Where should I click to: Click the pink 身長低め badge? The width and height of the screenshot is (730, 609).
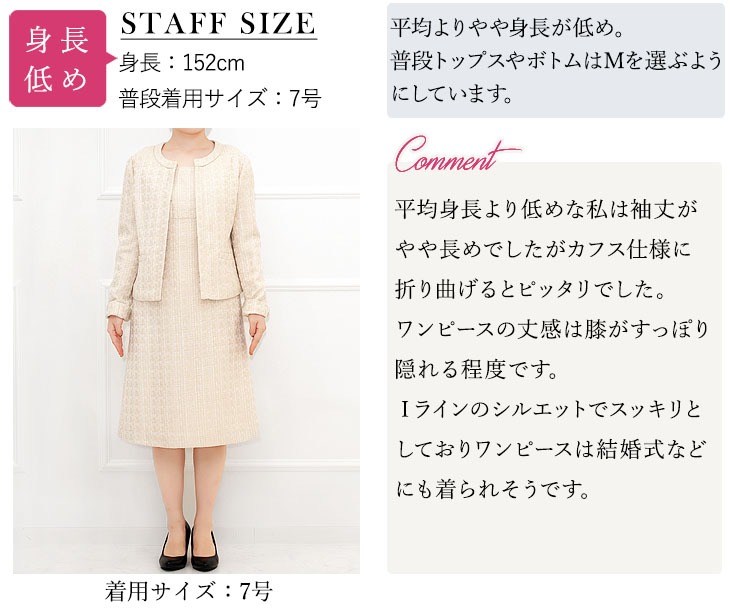(58, 58)
